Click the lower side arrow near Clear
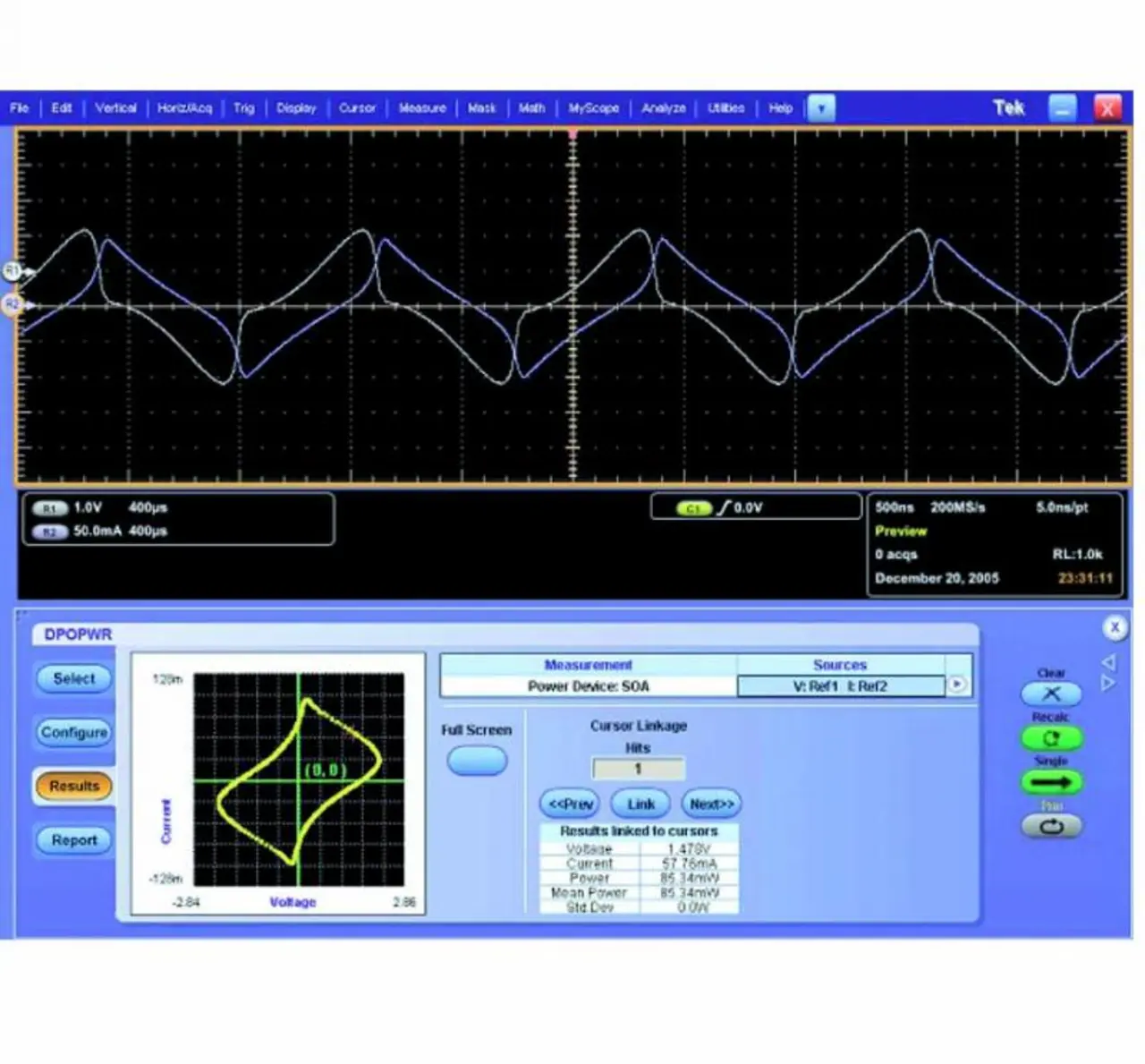This screenshot has width=1145, height=1064. point(1108,683)
